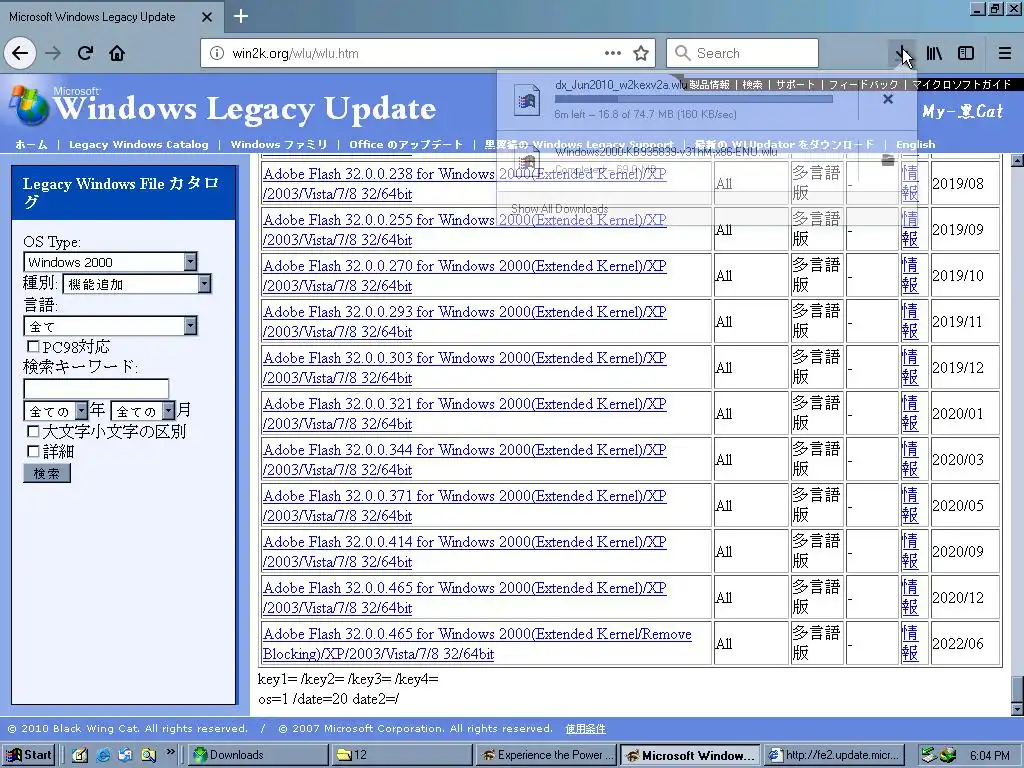Click the download progress bar for dx_Jun2010
The height and width of the screenshot is (768, 1024).
pos(694,99)
